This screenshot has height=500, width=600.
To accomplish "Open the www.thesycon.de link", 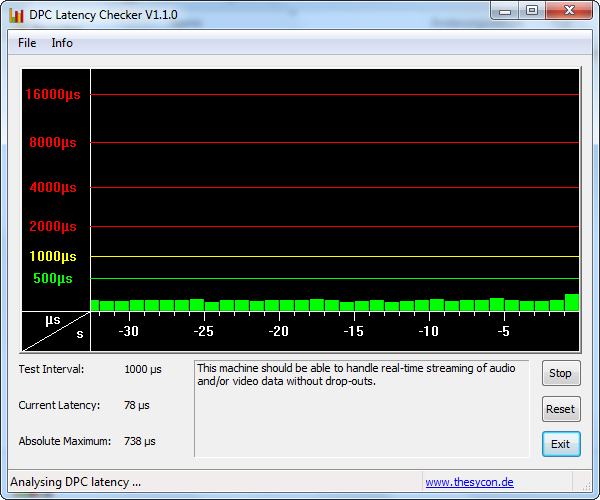I will tap(470, 482).
